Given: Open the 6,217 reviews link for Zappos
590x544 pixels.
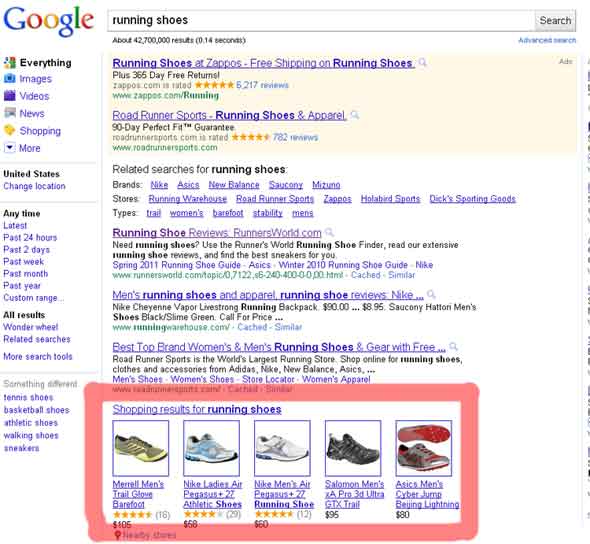Looking at the screenshot, I should coord(262,85).
